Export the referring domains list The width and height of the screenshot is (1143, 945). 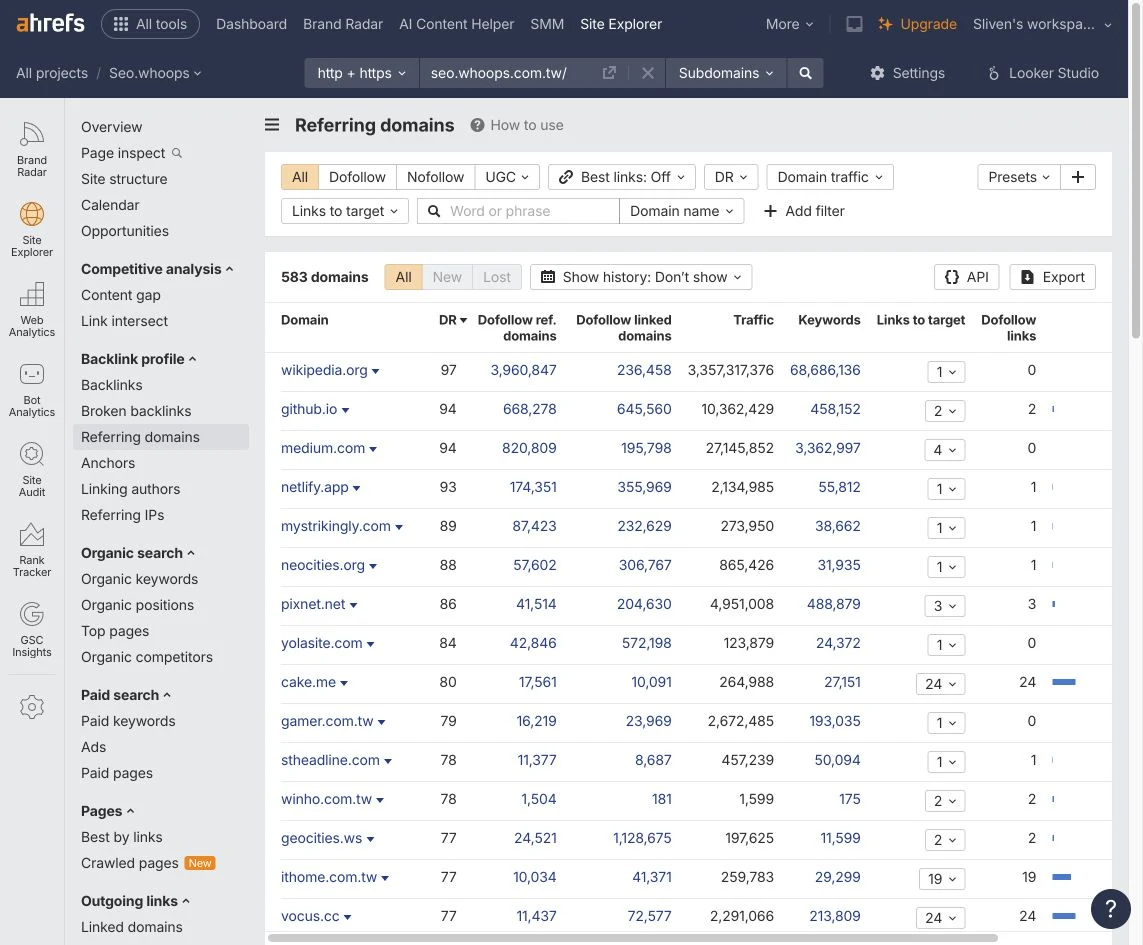coord(1052,277)
